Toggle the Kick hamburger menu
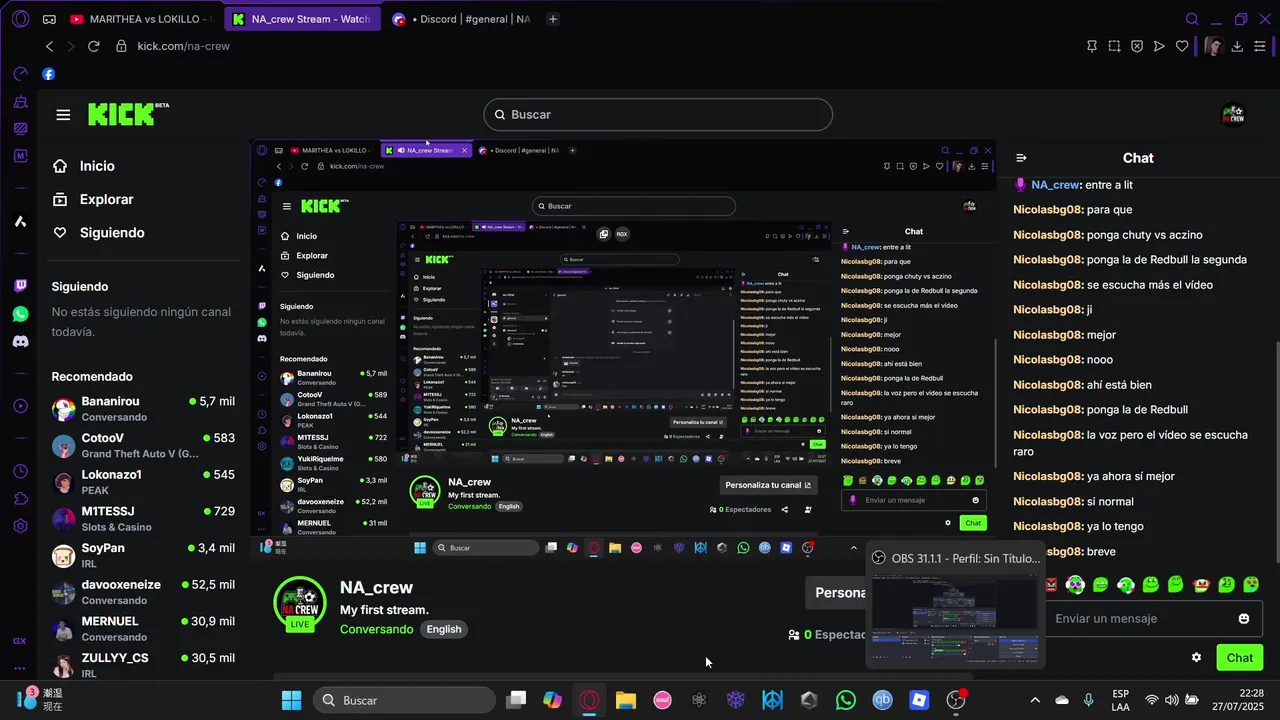The width and height of the screenshot is (1280, 720). (63, 115)
